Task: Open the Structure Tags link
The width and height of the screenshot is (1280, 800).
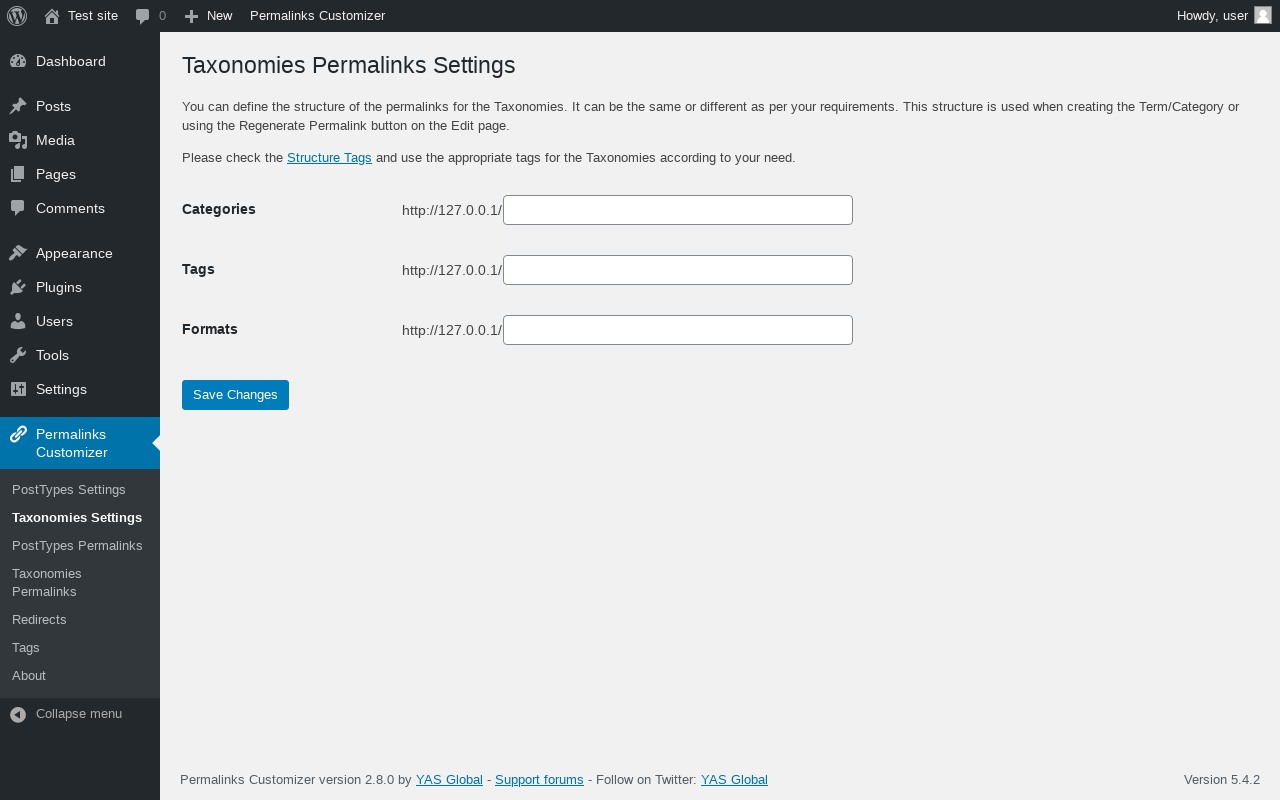Action: click(329, 158)
